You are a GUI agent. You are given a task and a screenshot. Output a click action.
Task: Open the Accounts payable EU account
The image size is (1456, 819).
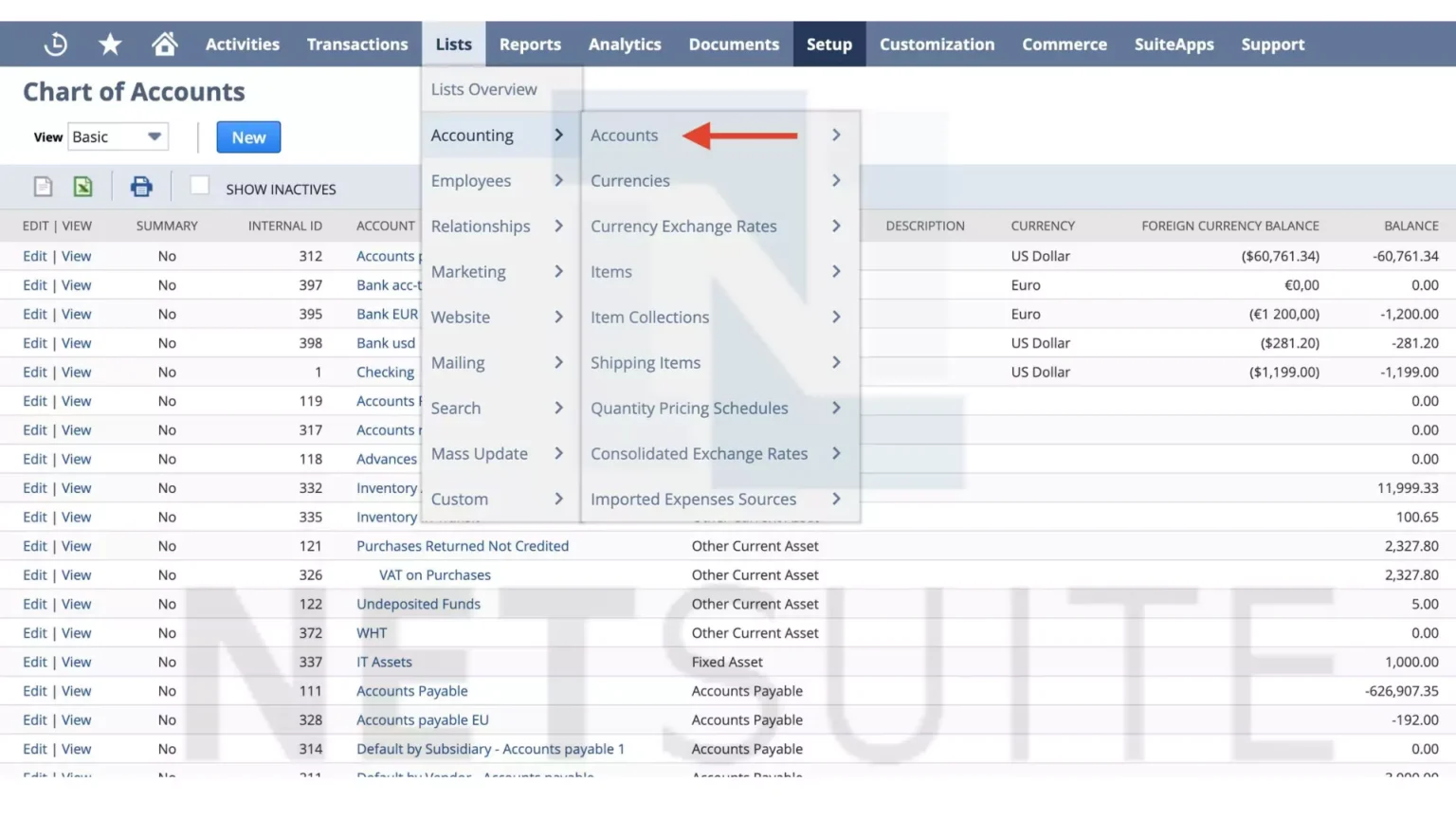(x=423, y=719)
